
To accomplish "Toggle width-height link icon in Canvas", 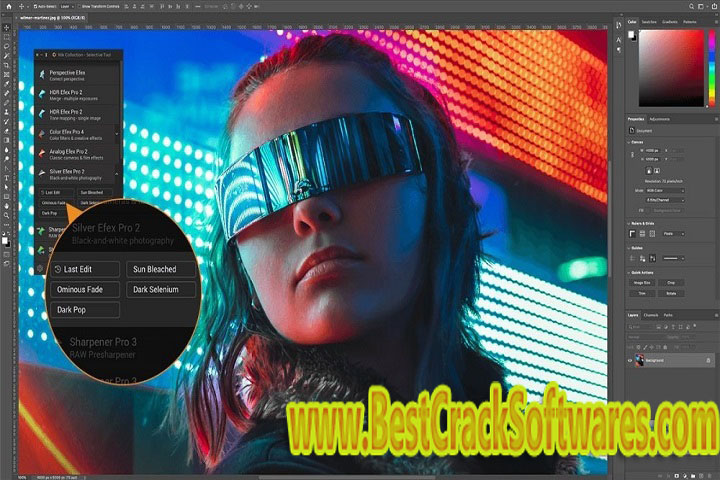I will click(632, 155).
